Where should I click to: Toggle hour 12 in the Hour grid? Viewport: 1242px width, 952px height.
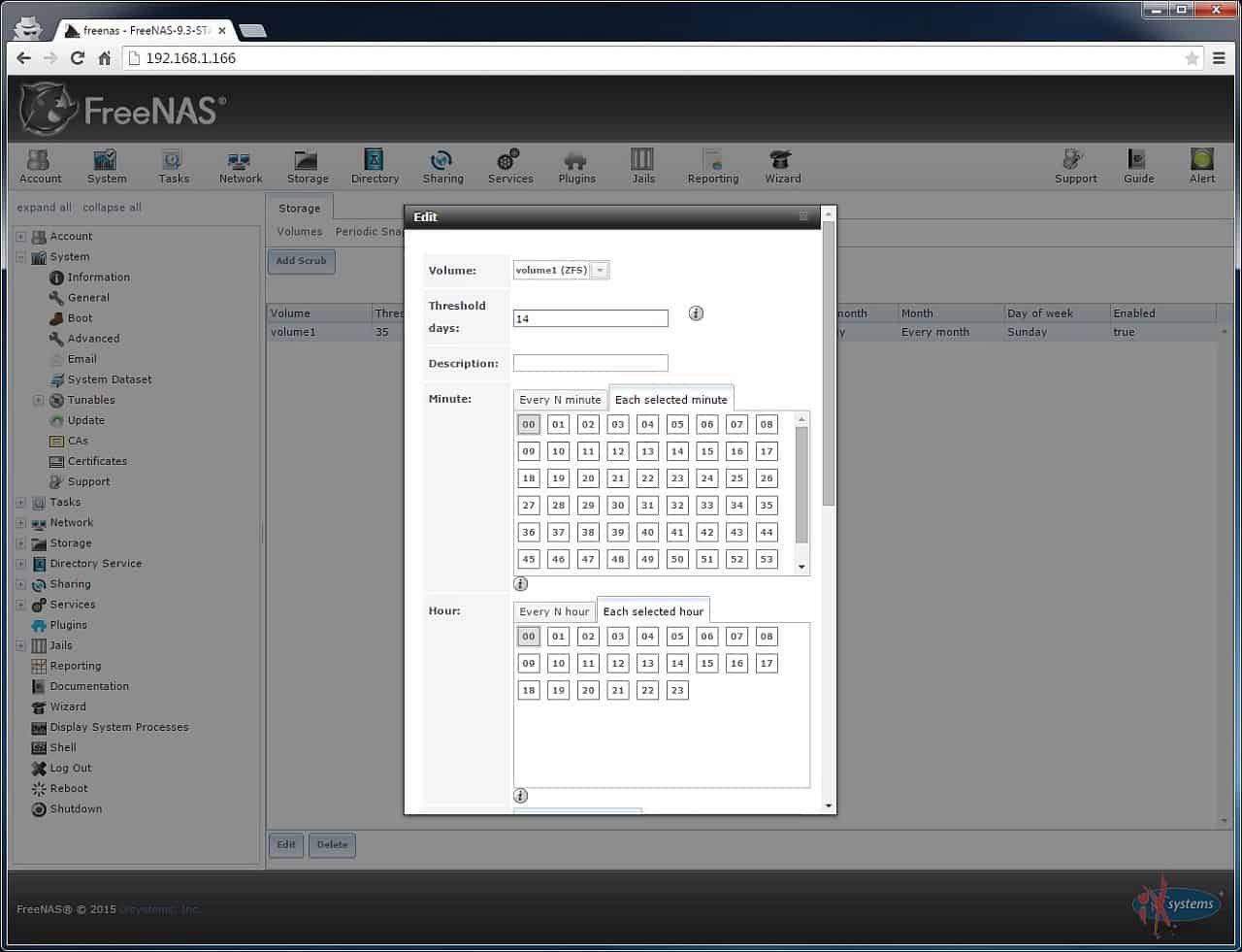(618, 664)
